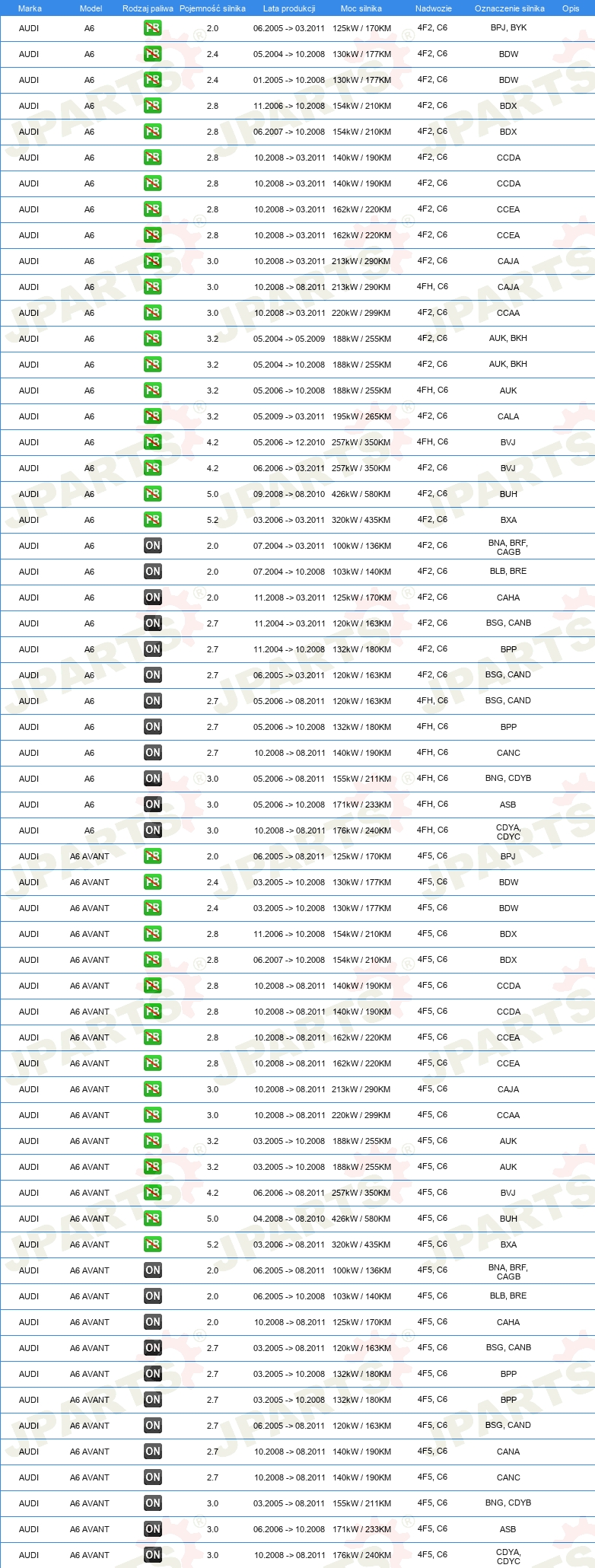
Task: Click production dates '11.2008 -> 03.2011'
Action: pyautogui.click(x=289, y=598)
